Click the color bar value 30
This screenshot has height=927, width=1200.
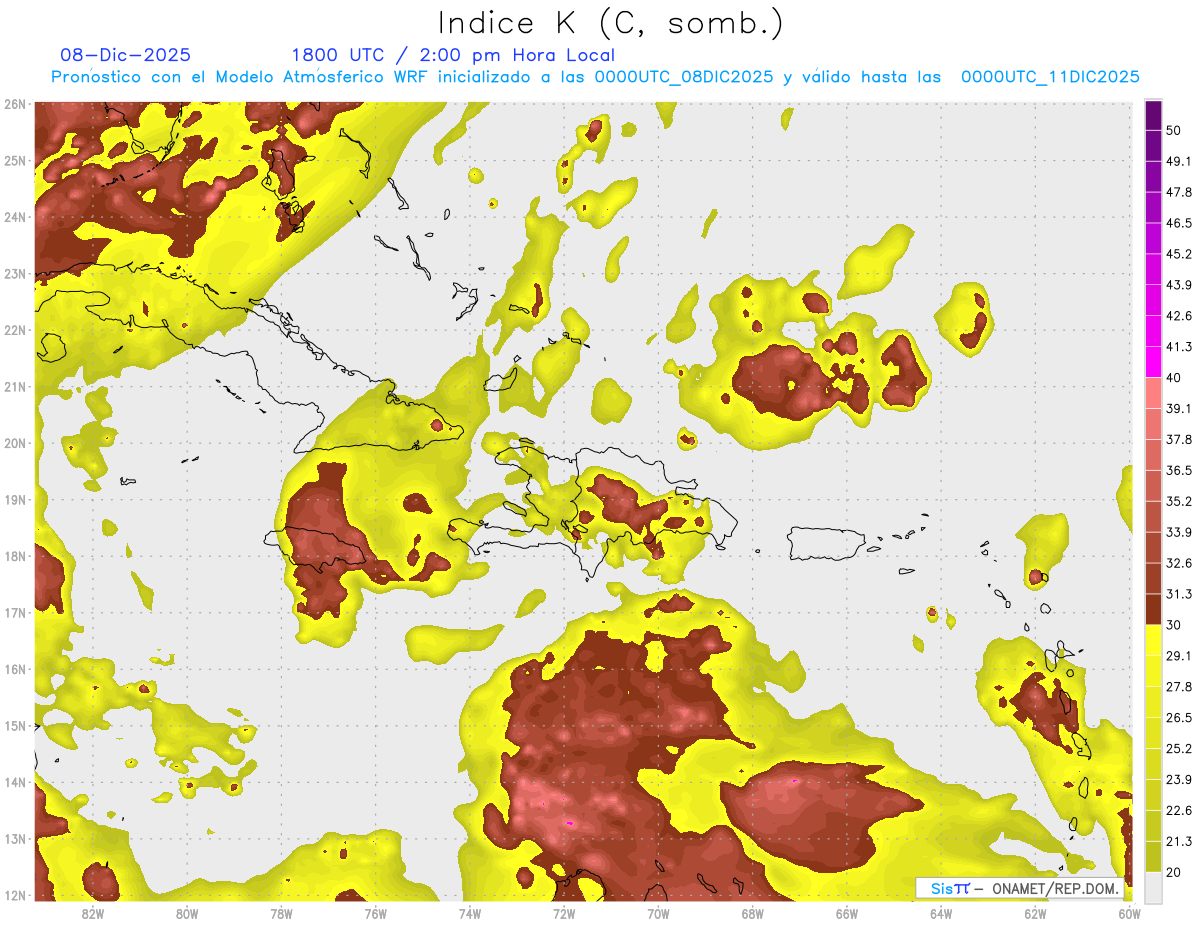[1173, 625]
